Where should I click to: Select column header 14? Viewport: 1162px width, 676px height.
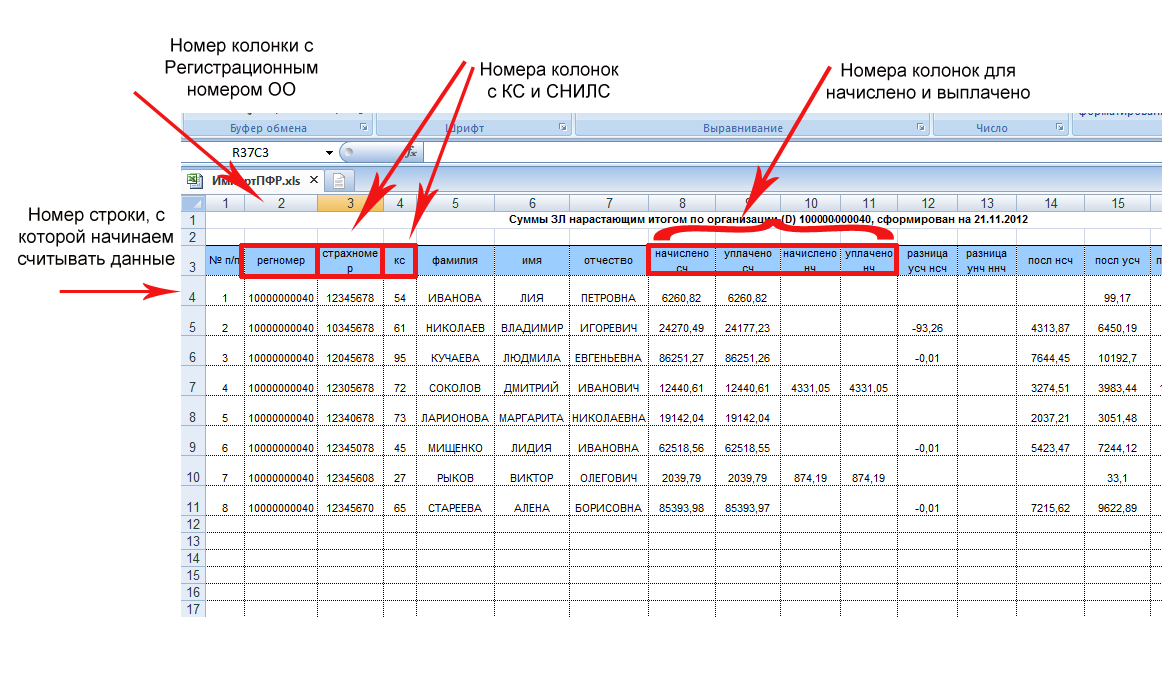(1051, 203)
